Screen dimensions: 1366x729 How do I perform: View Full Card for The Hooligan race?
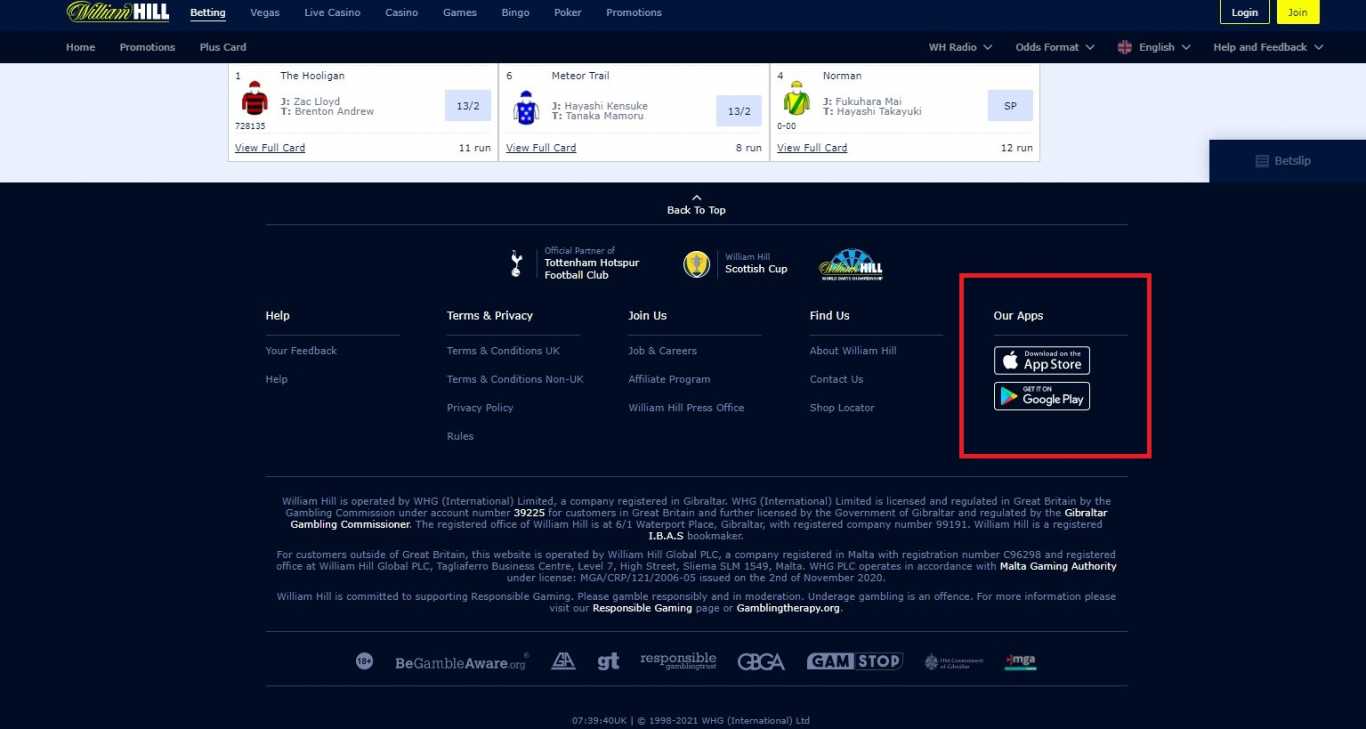[x=270, y=148]
